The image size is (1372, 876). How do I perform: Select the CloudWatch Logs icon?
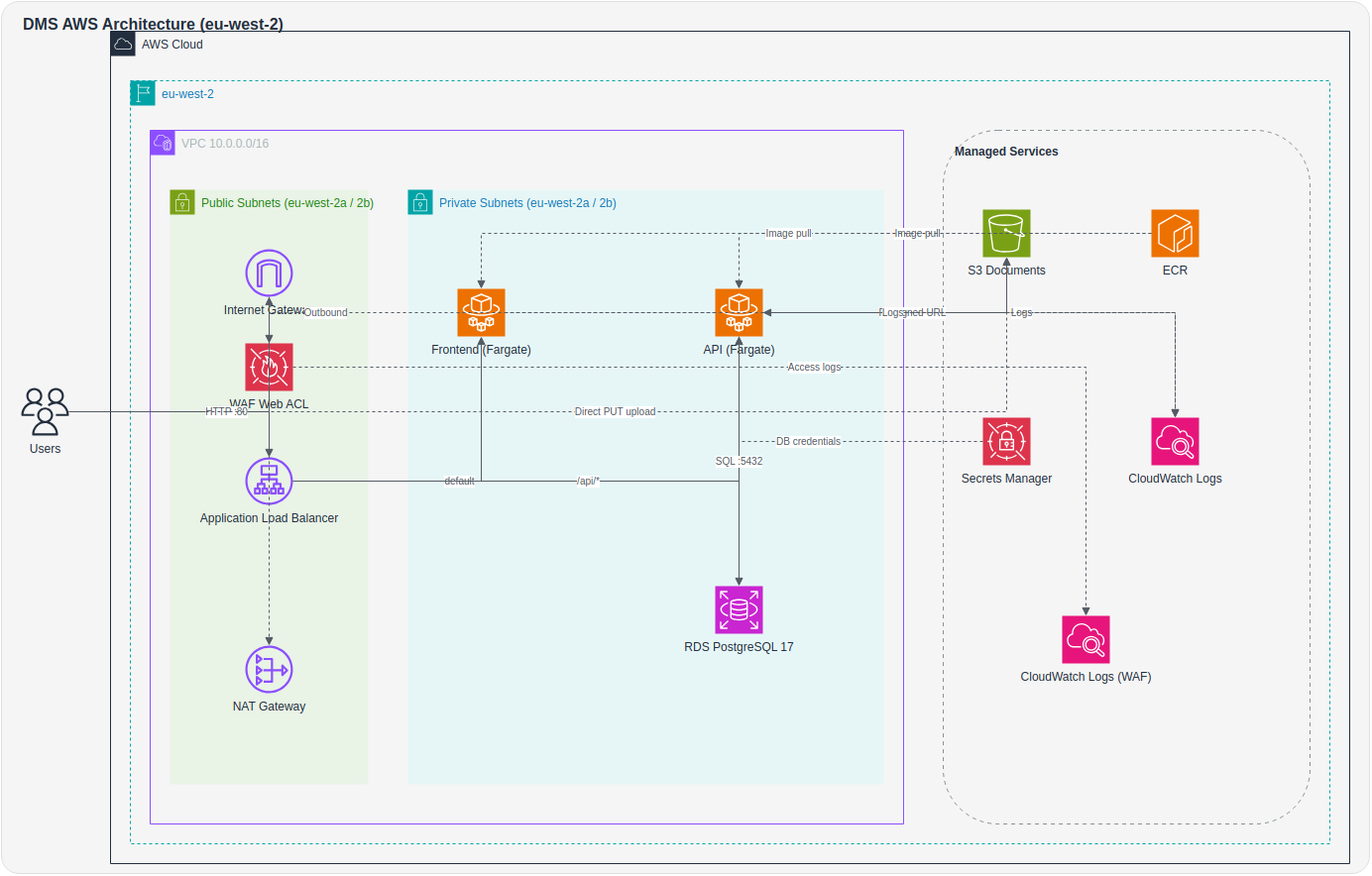tap(1175, 441)
